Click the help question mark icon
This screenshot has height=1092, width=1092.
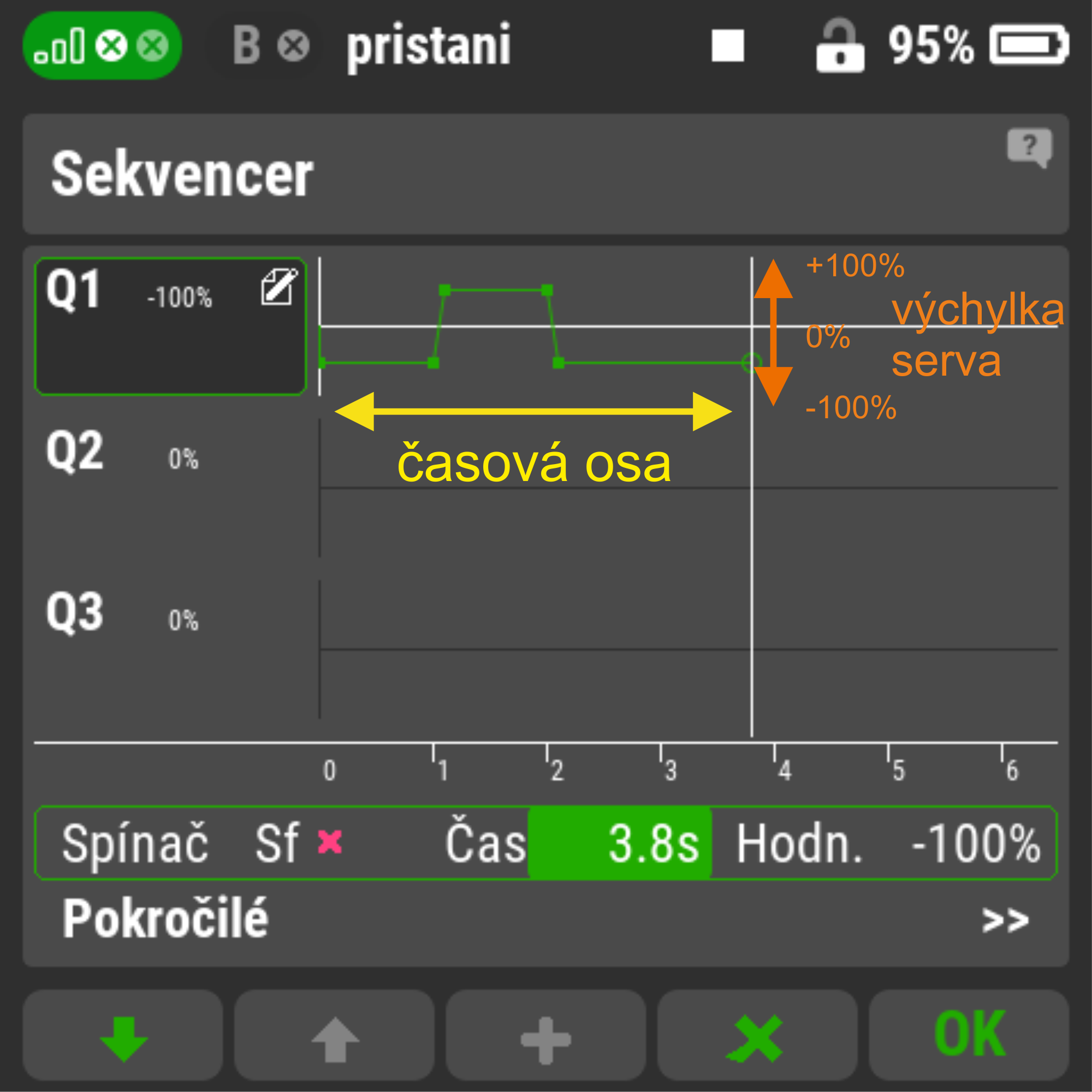pos(1029,147)
